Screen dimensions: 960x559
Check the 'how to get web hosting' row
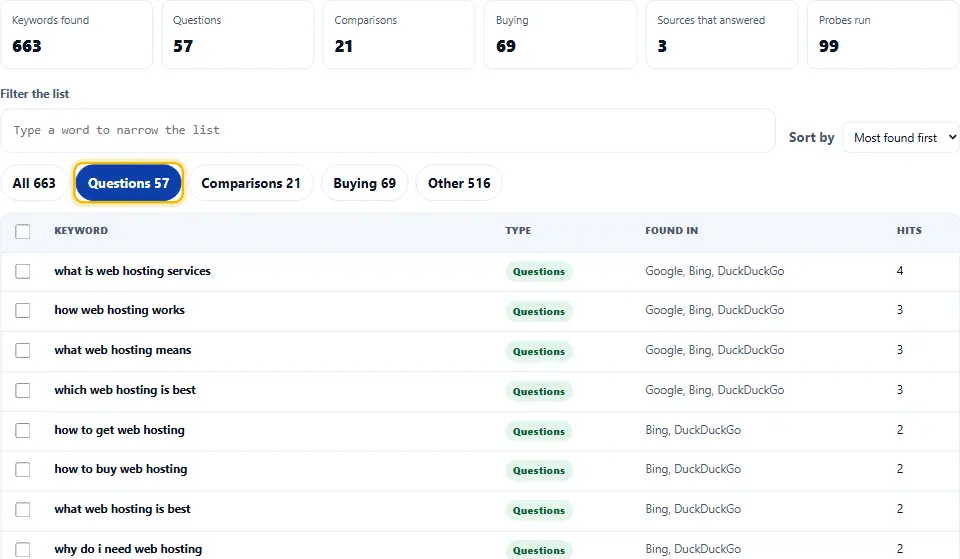23,430
